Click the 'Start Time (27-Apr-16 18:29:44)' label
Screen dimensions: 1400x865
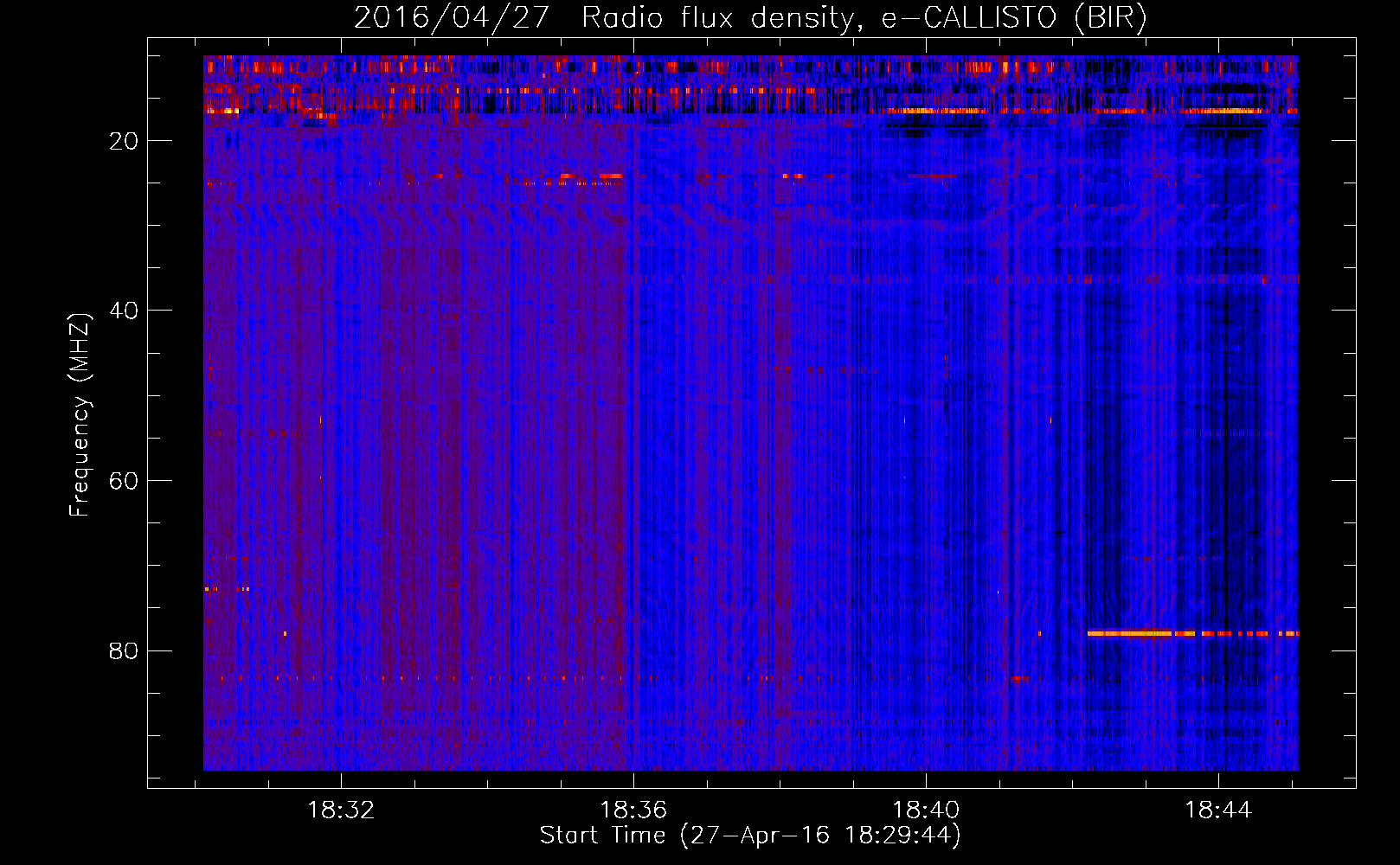pos(750,836)
